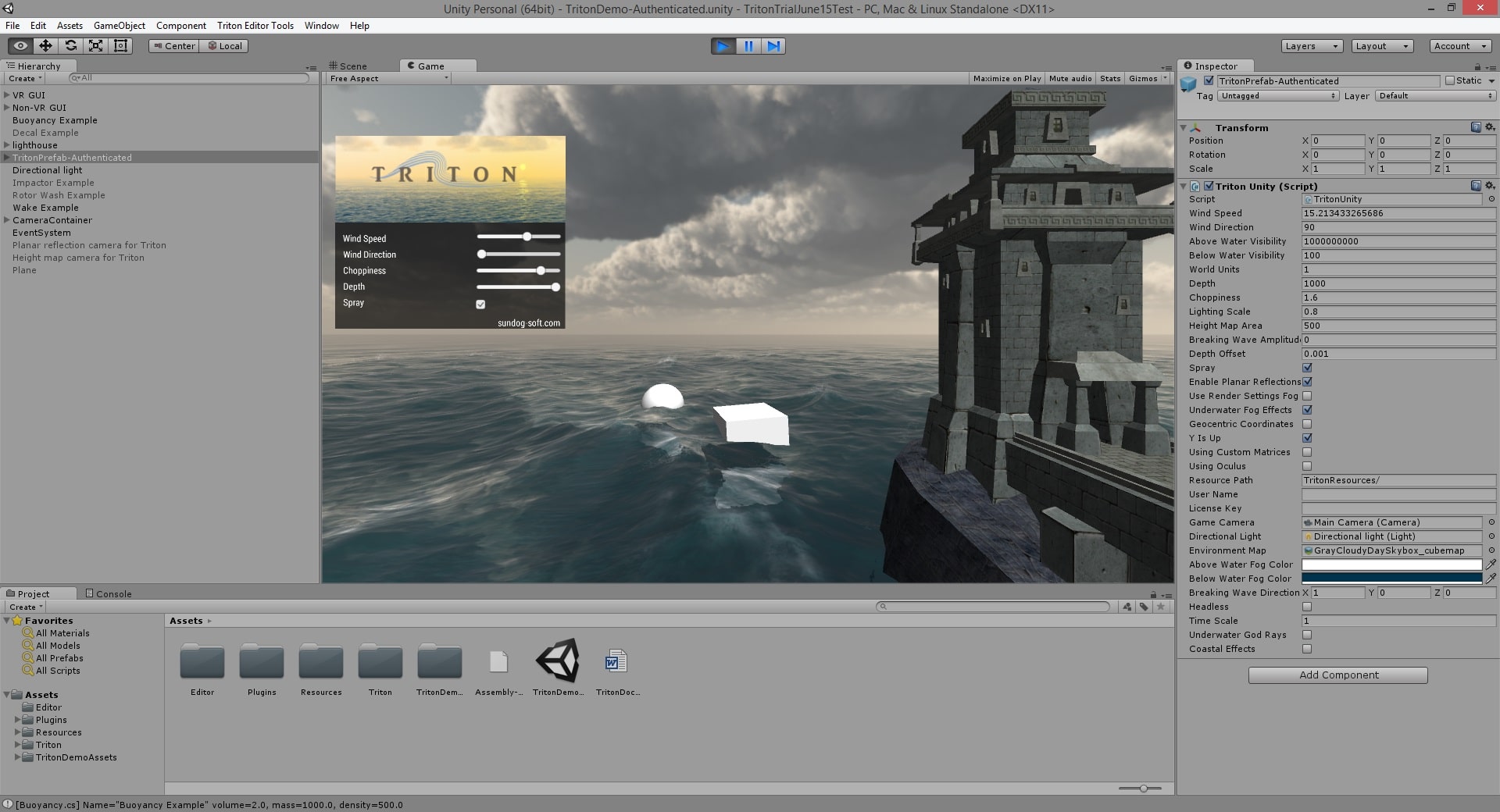Open Transform component help icon

(1476, 127)
